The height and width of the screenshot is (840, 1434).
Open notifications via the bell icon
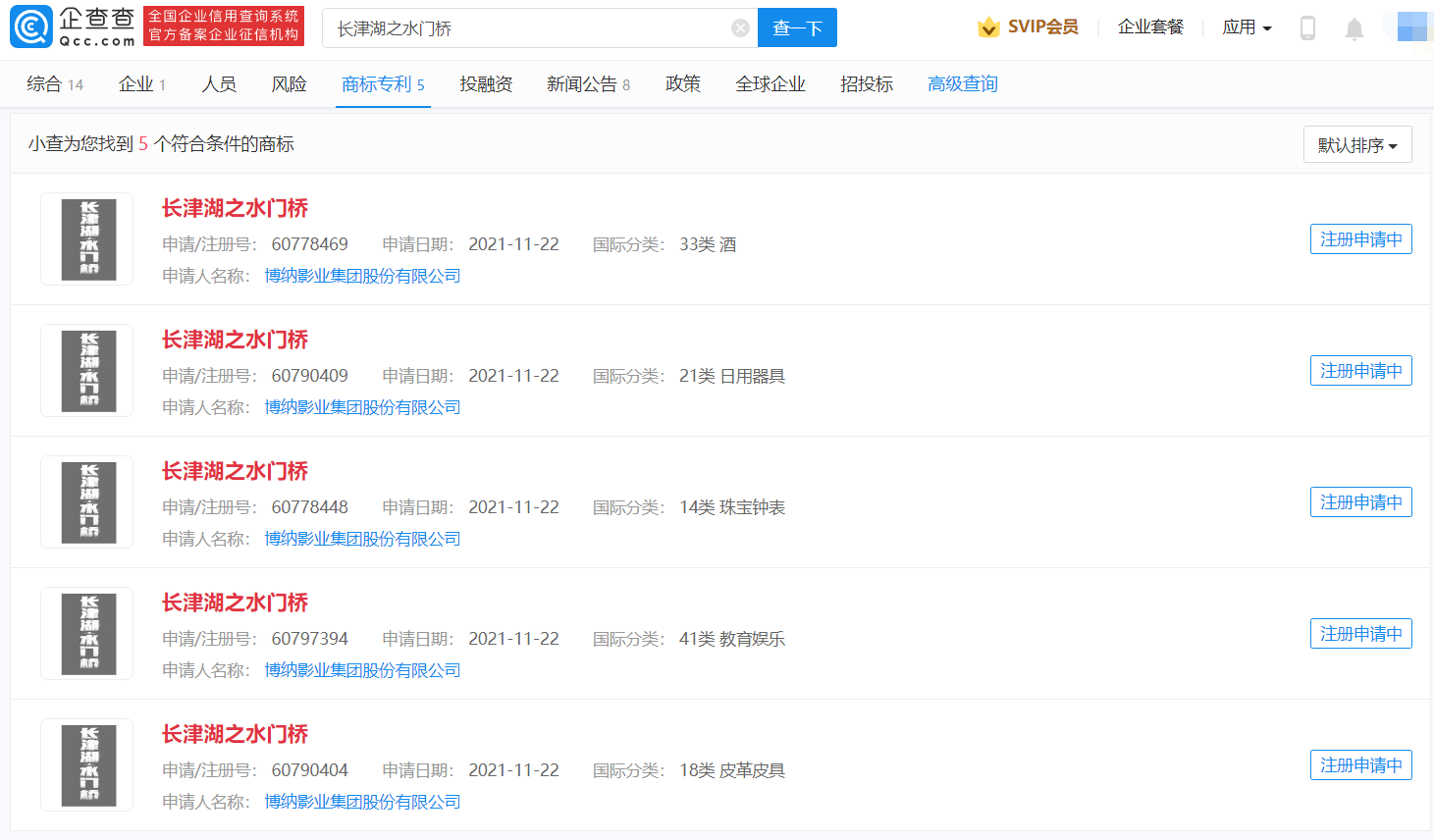coord(1354,29)
